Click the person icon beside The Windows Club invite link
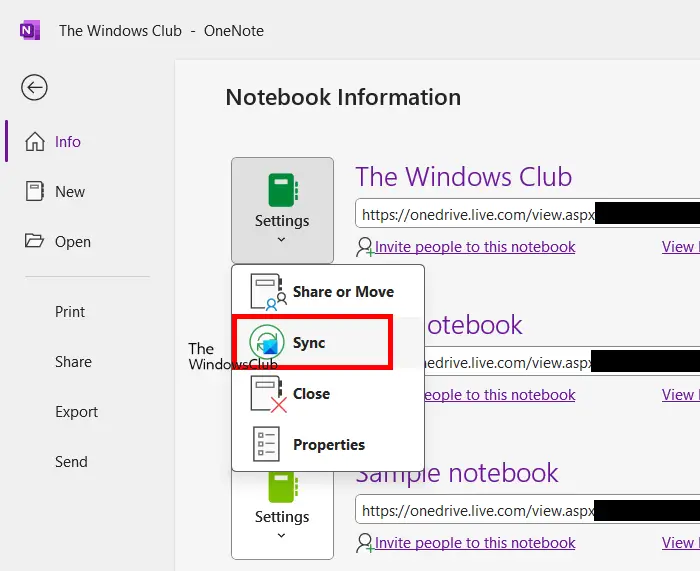 click(365, 247)
